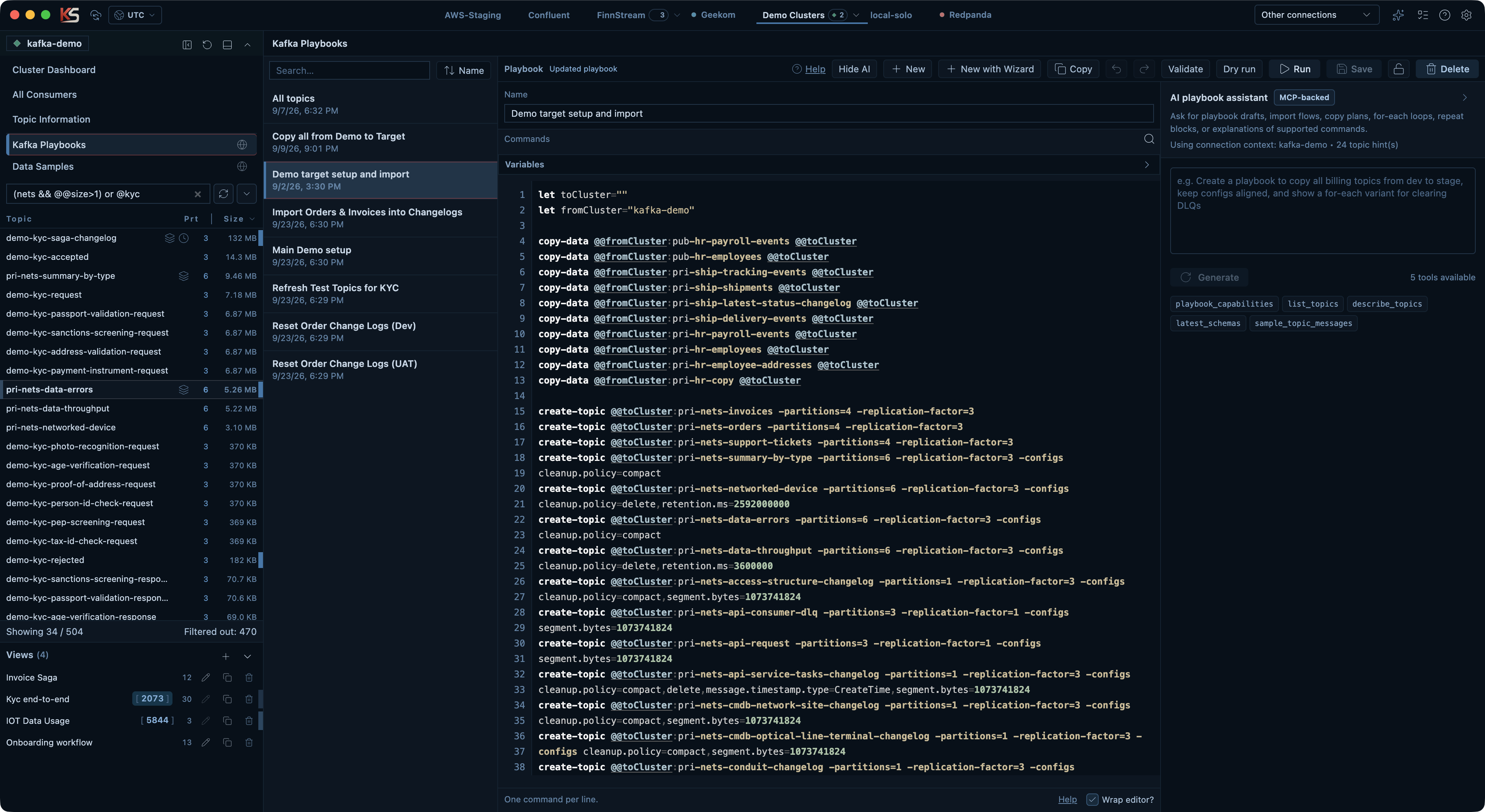
Task: Click the search icon in Commands row
Action: [1148, 139]
